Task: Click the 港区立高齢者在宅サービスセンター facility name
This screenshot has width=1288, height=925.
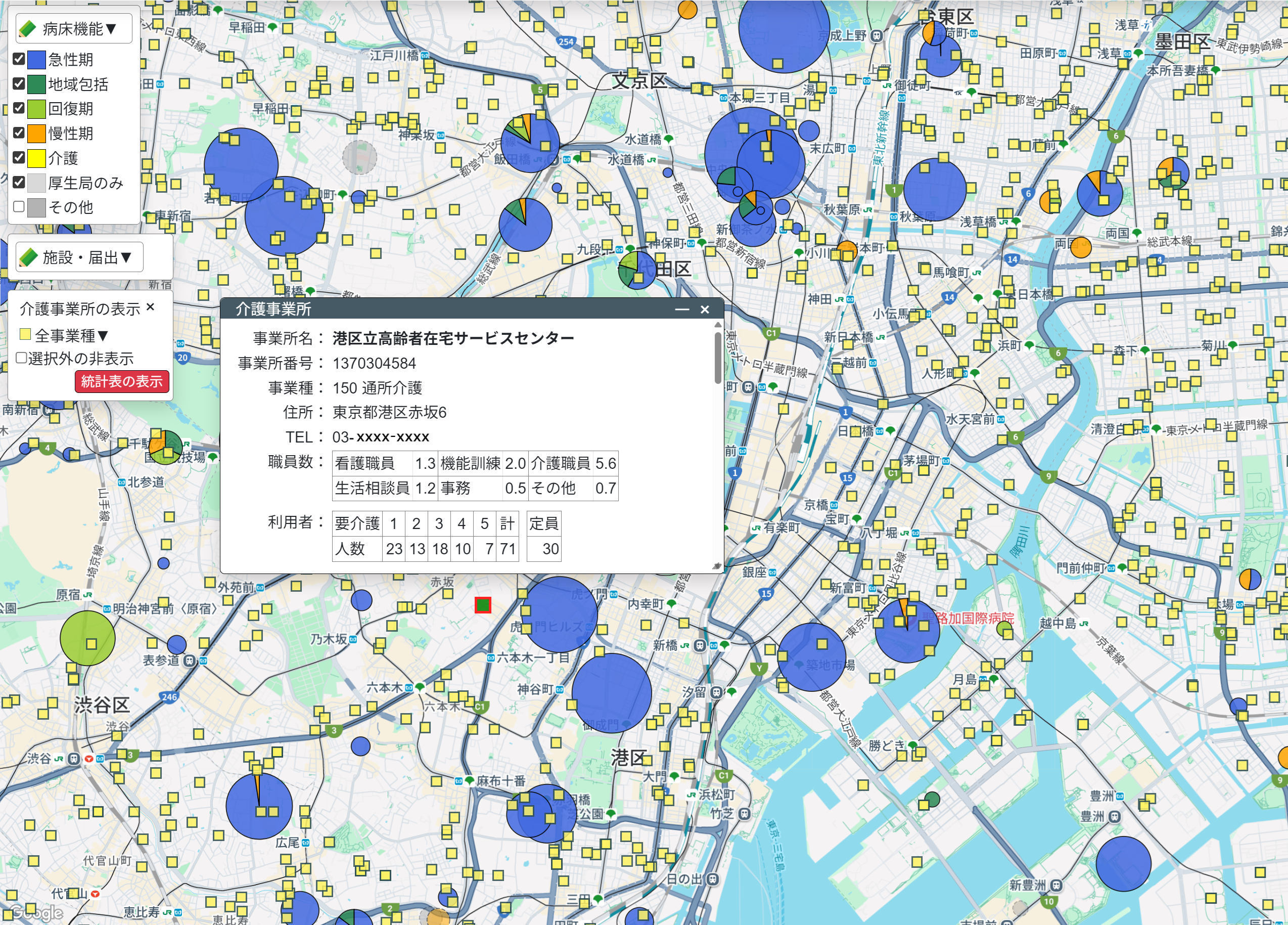Action: click(453, 339)
